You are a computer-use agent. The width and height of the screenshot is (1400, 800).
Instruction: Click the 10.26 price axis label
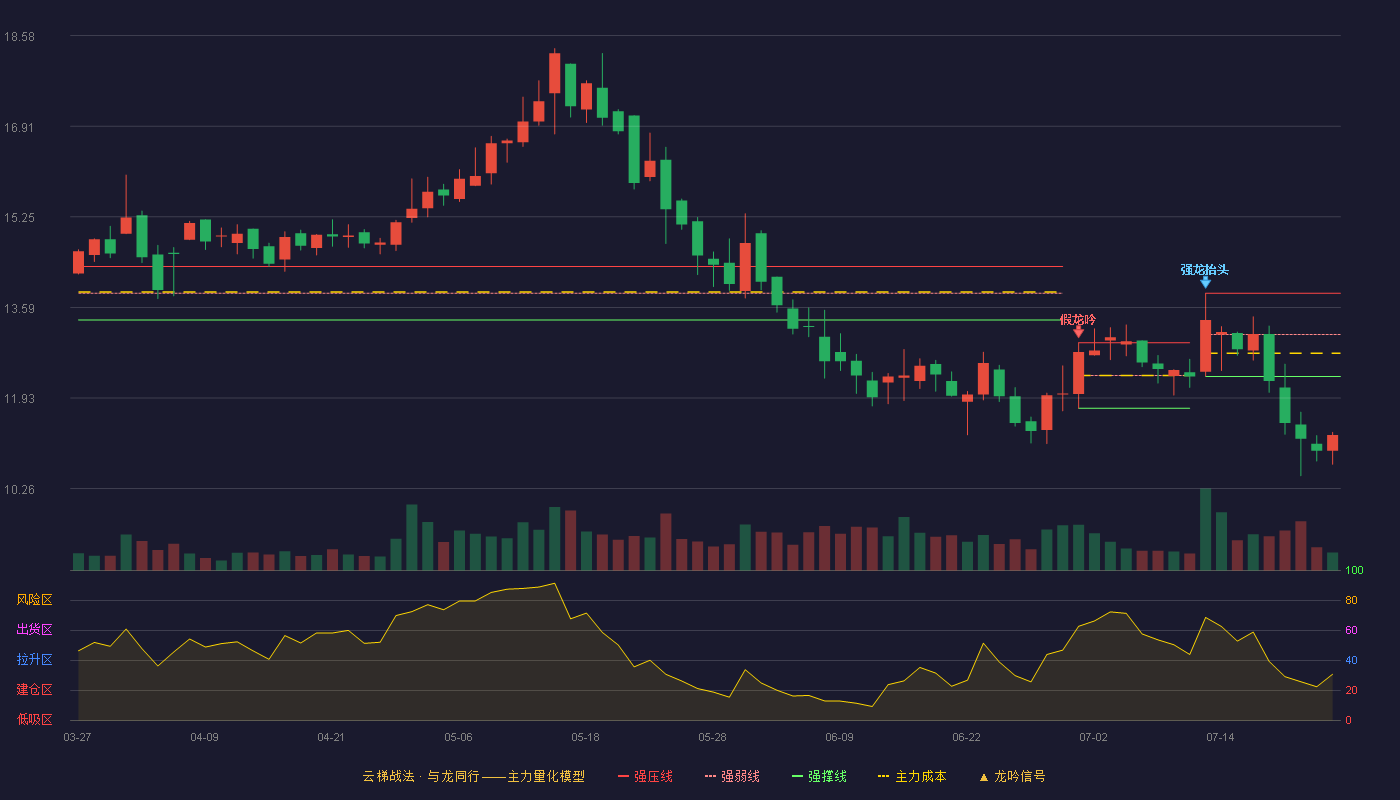coord(19,490)
